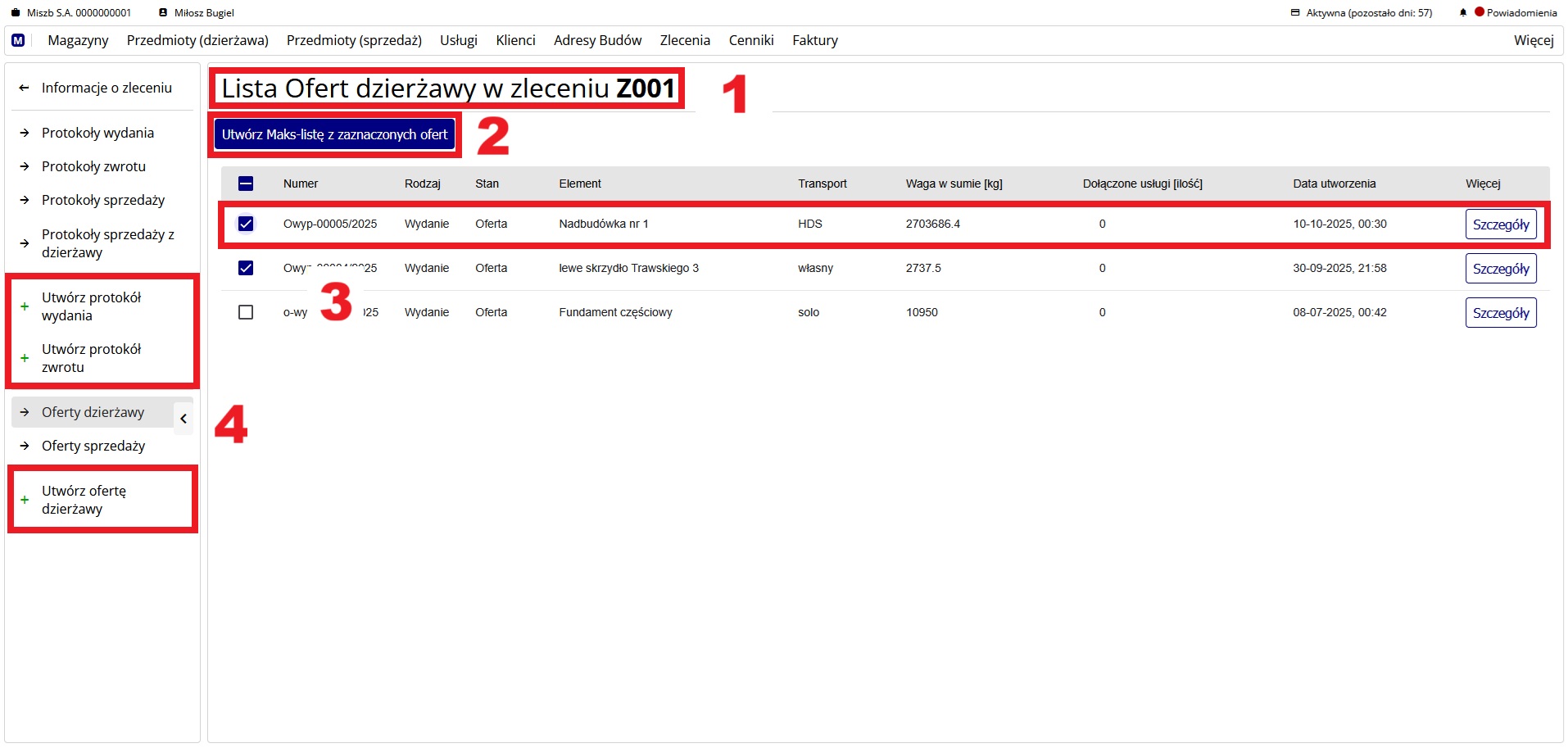Click the select-all checkbox in table header
Image resolution: width=1568 pixels, height=748 pixels.
pyautogui.click(x=246, y=184)
